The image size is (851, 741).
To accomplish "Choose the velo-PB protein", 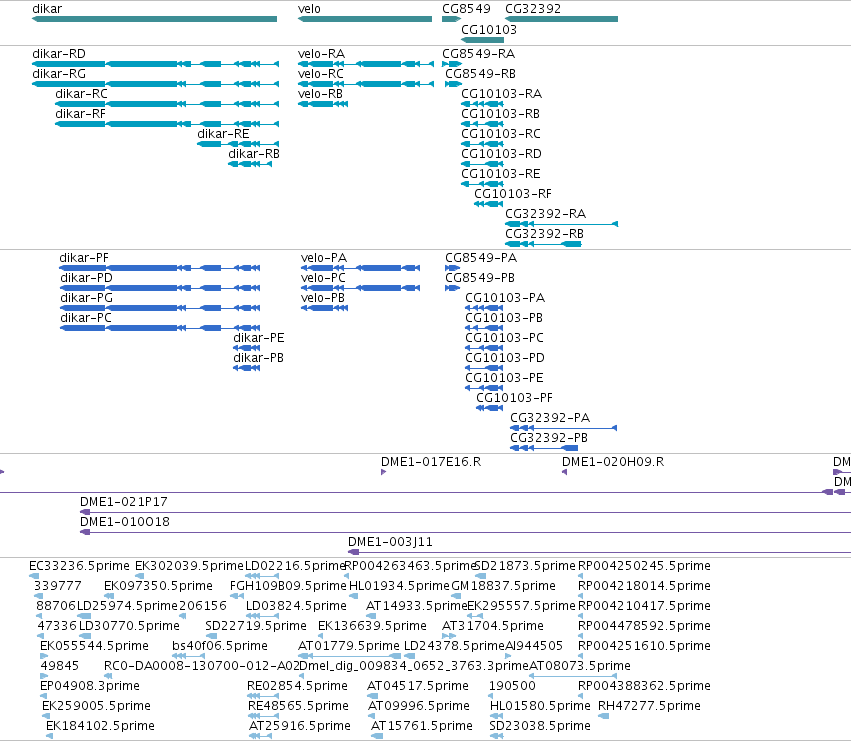I will tap(325, 308).
